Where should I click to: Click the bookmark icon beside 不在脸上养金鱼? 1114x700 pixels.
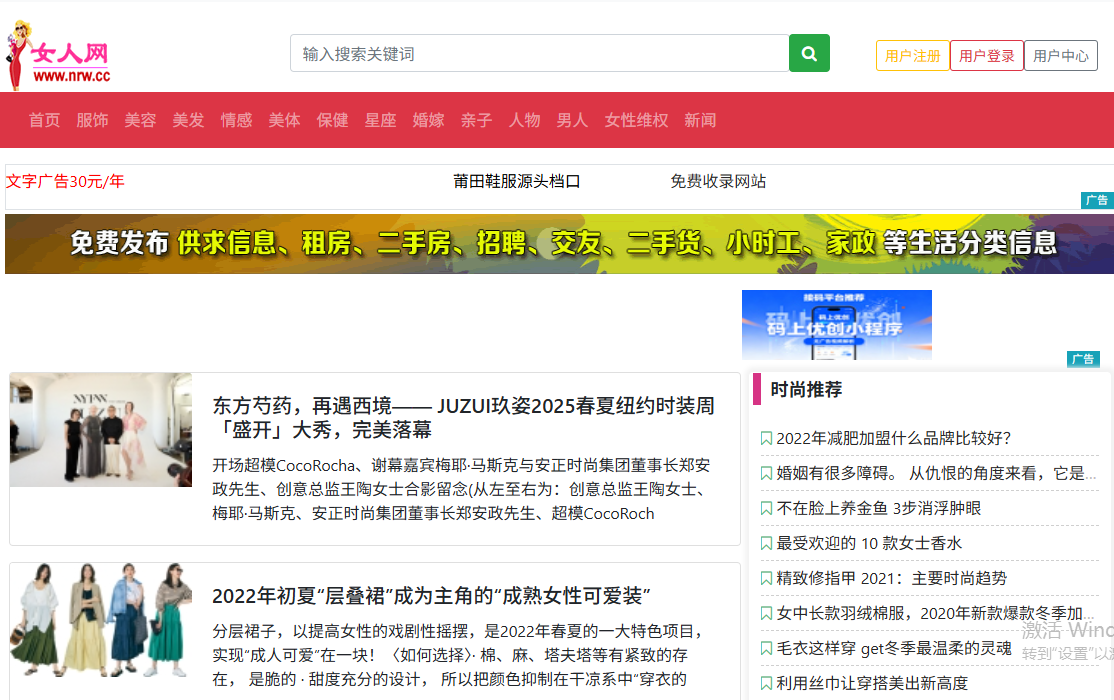click(767, 508)
